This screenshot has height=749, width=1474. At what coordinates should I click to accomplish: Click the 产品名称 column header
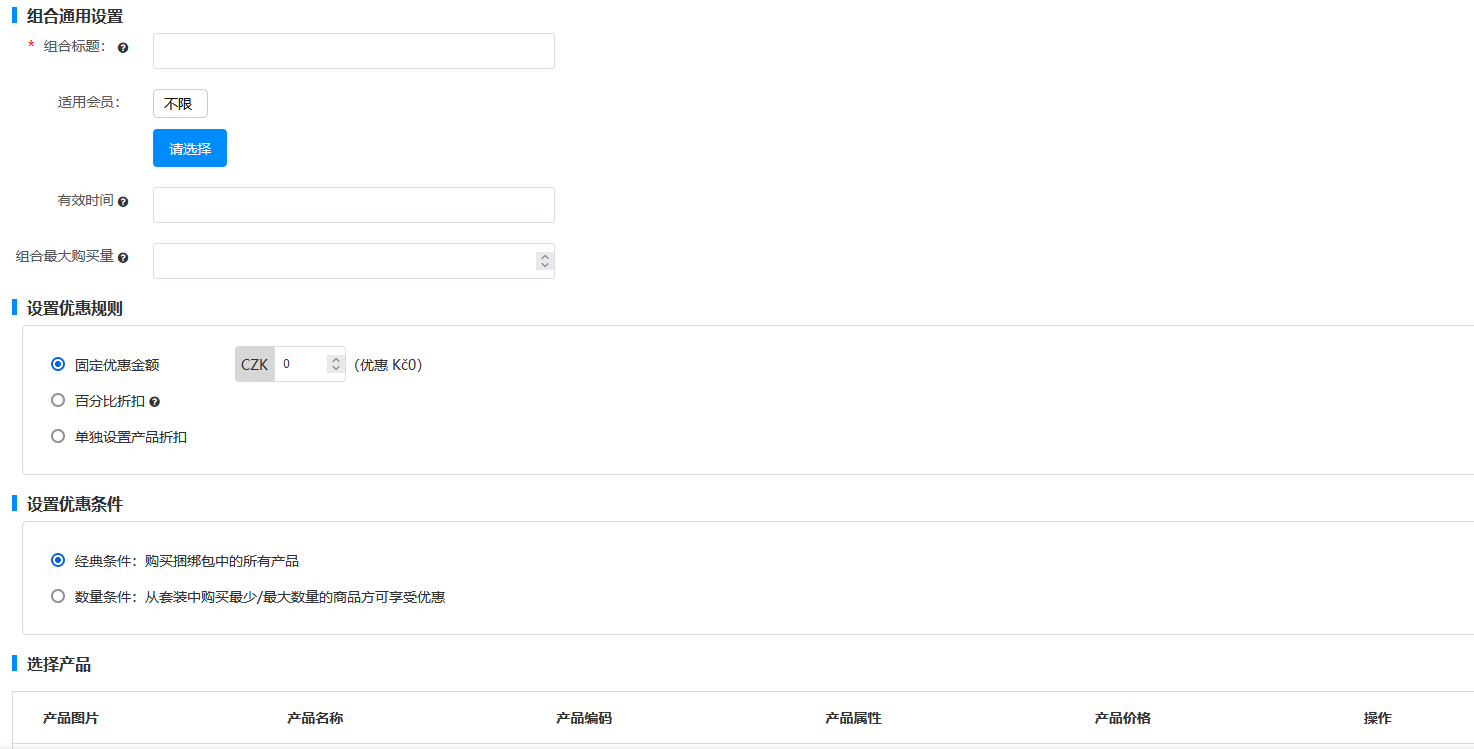[315, 718]
